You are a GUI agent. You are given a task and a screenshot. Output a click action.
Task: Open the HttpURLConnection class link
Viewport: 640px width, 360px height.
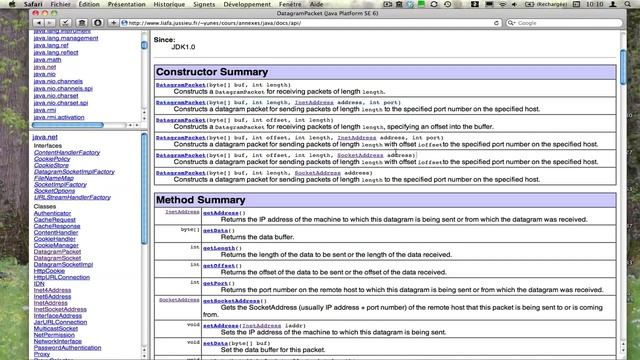pyautogui.click(x=62, y=277)
